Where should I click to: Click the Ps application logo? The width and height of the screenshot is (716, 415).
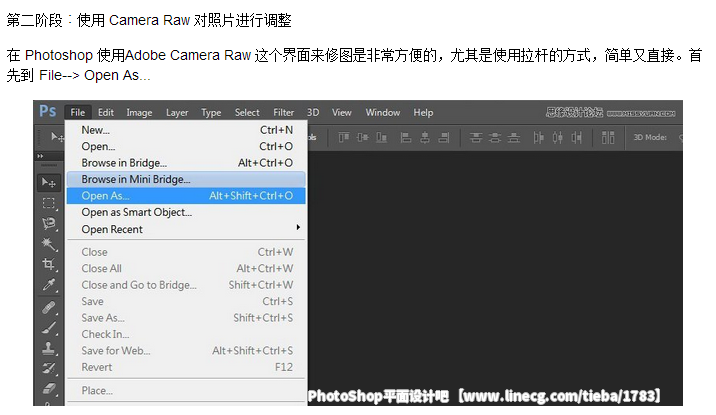pos(47,111)
